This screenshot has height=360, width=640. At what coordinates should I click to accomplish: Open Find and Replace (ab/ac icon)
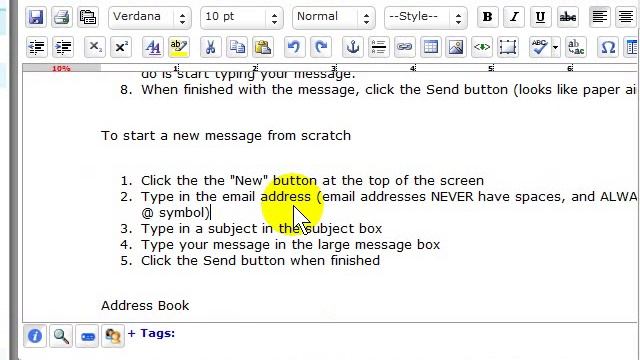tap(576, 47)
